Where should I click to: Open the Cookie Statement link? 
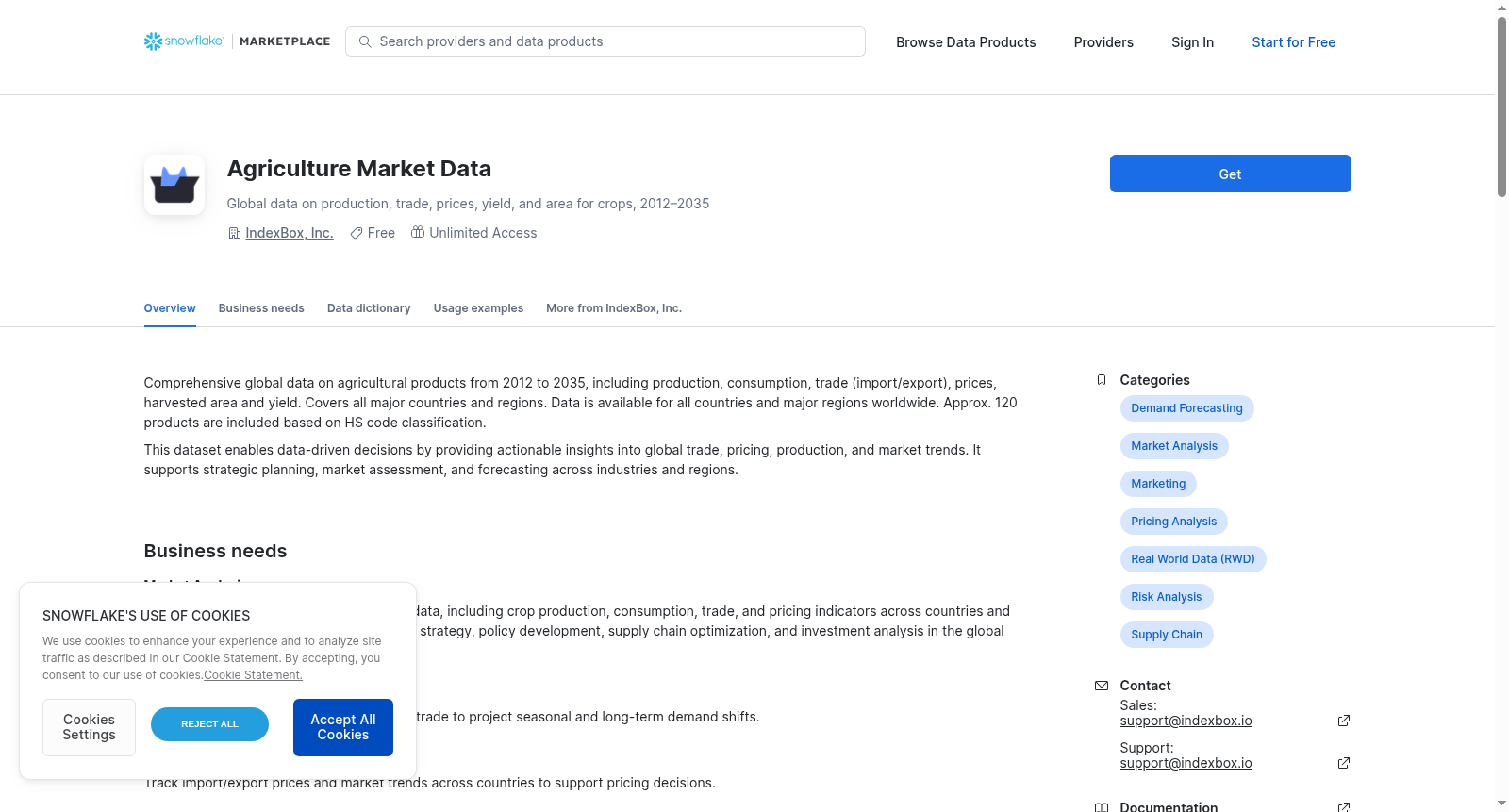253,675
